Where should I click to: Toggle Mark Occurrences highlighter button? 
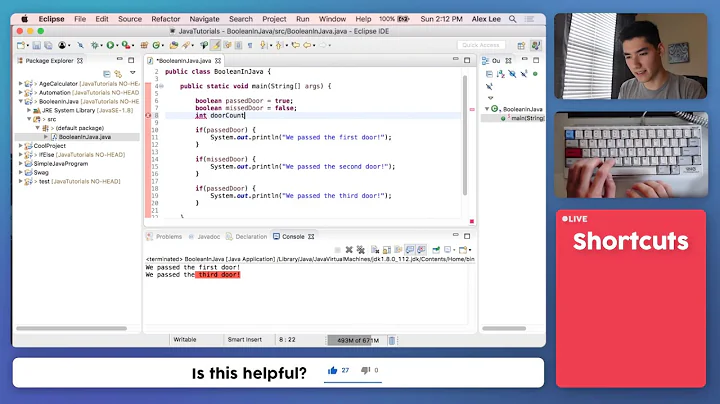pos(215,45)
